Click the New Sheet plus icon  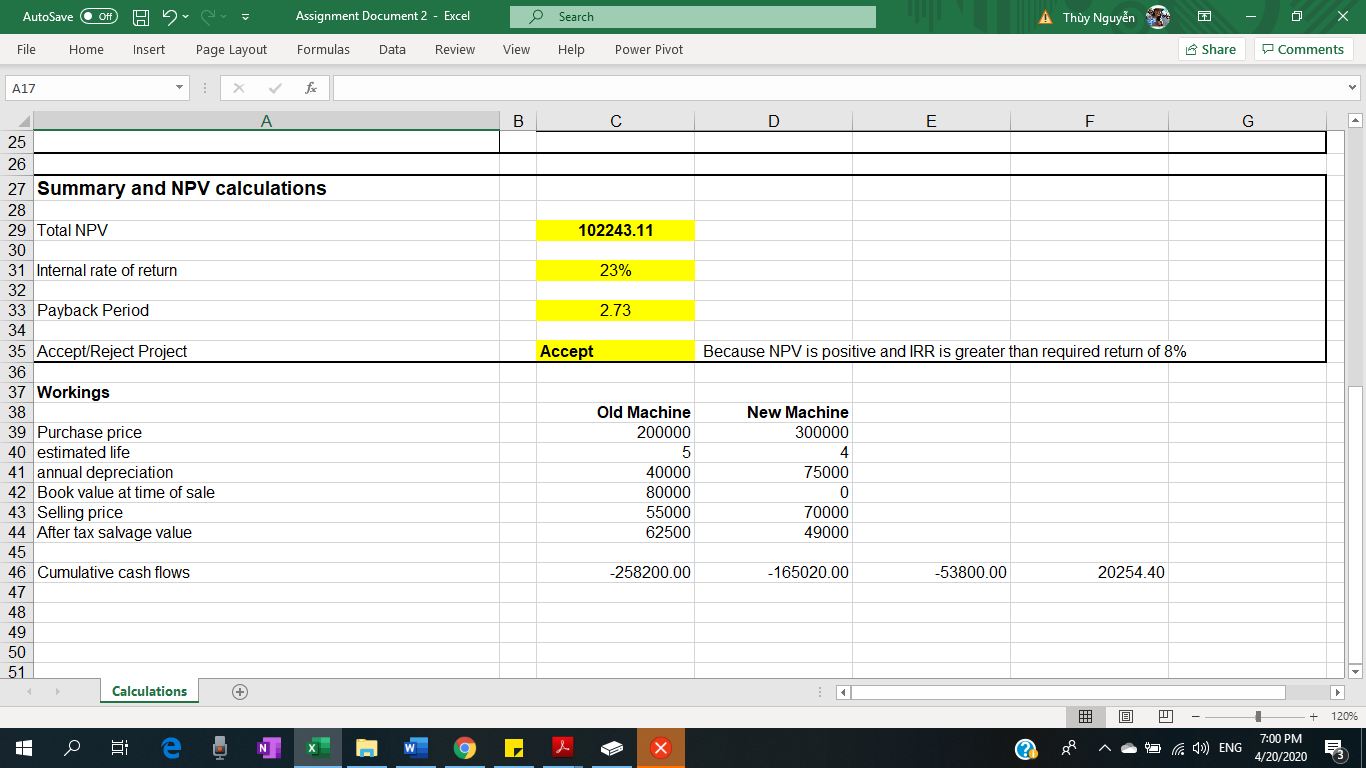240,691
